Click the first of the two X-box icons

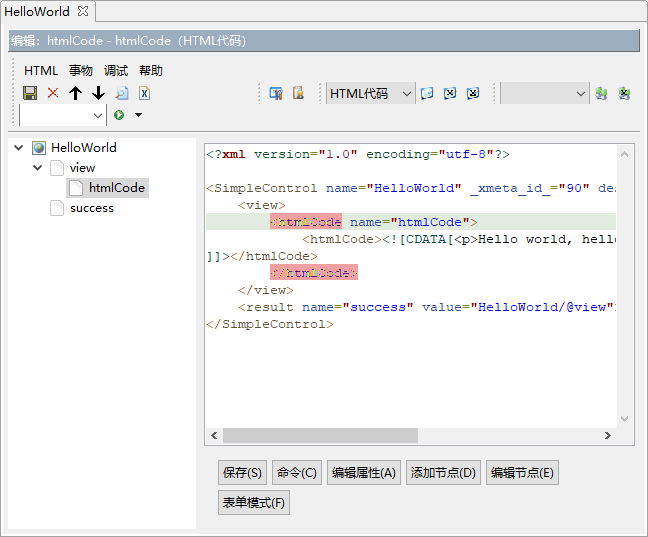pos(450,93)
